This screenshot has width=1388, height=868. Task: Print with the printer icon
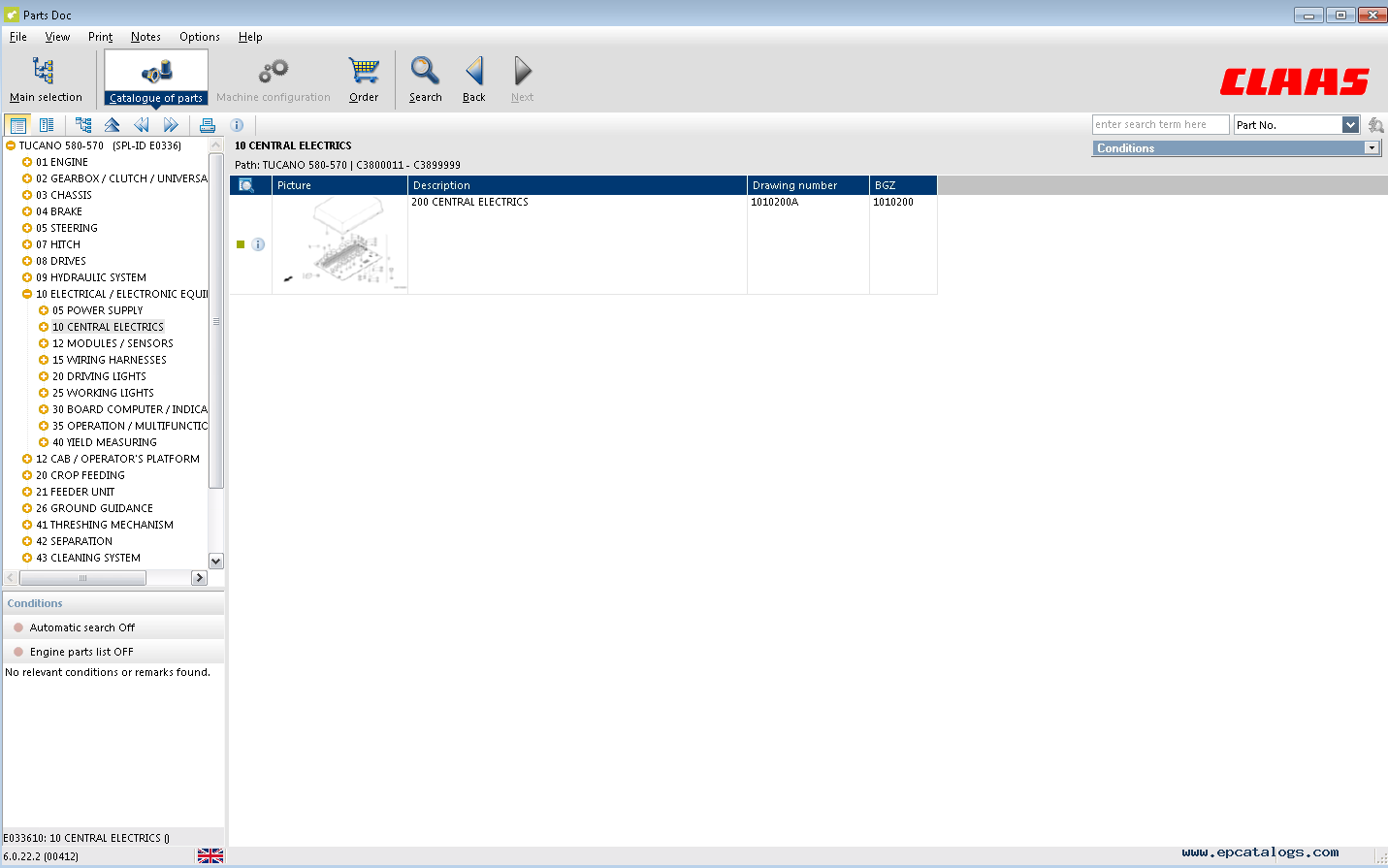207,125
